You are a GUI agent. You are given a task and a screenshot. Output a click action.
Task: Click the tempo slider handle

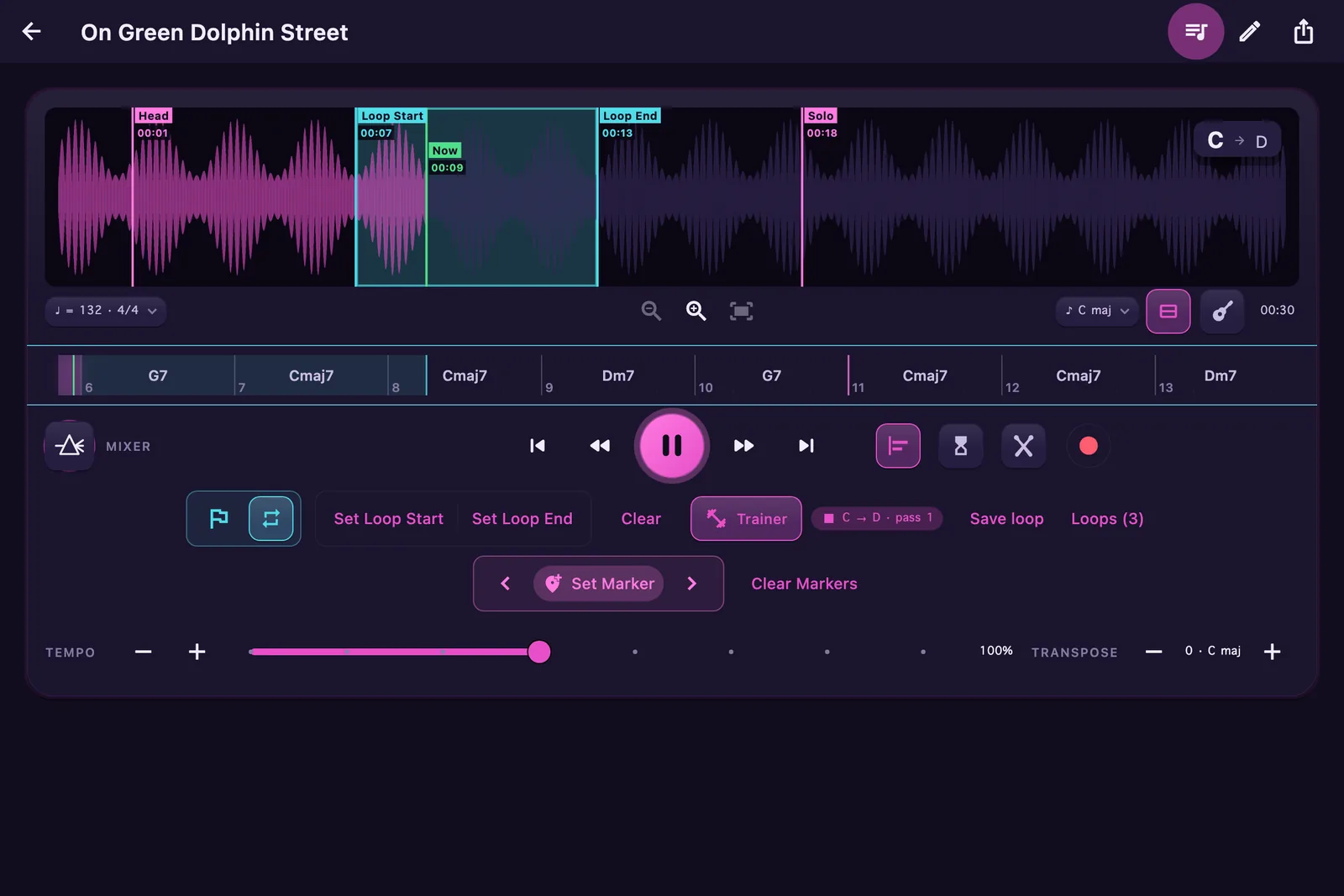(x=539, y=652)
